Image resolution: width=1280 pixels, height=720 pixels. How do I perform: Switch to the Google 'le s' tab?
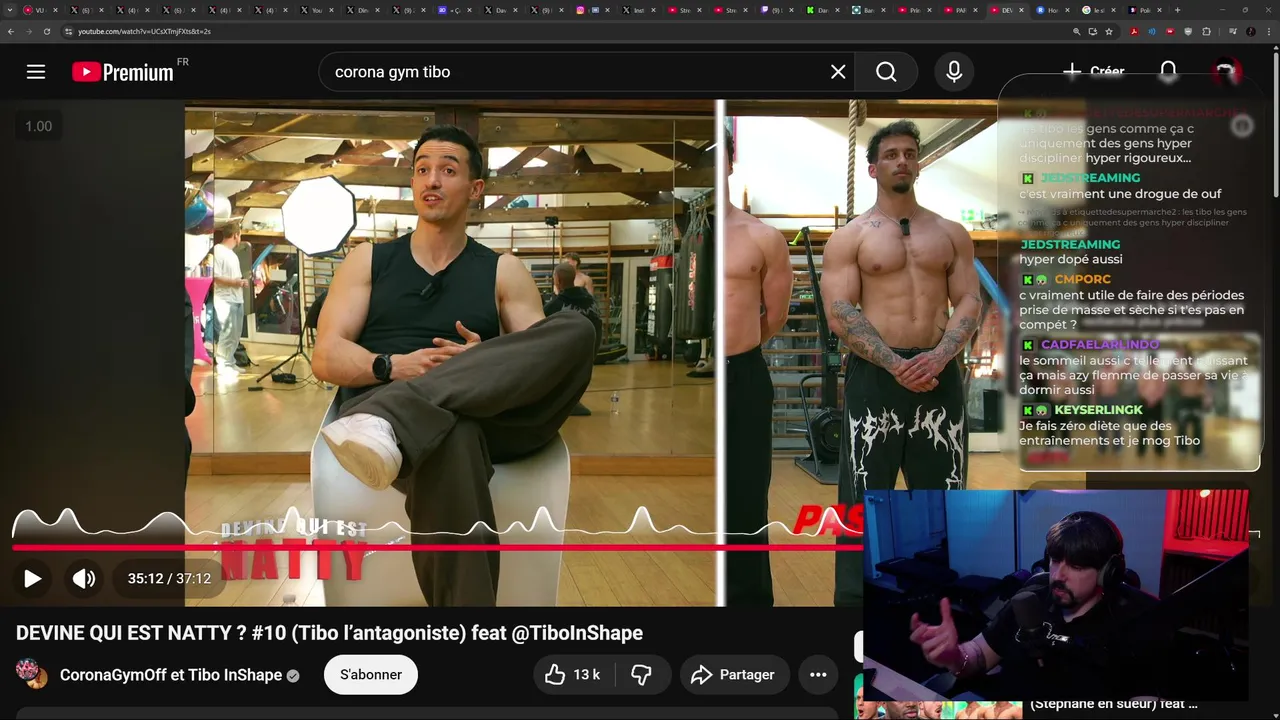pyautogui.click(x=1098, y=10)
